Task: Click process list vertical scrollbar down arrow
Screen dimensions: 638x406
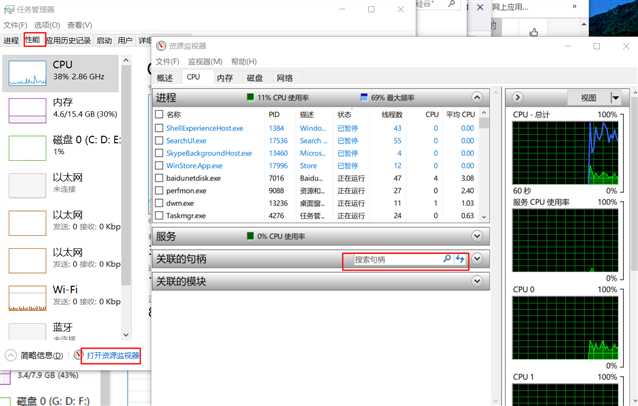Action: (484, 217)
